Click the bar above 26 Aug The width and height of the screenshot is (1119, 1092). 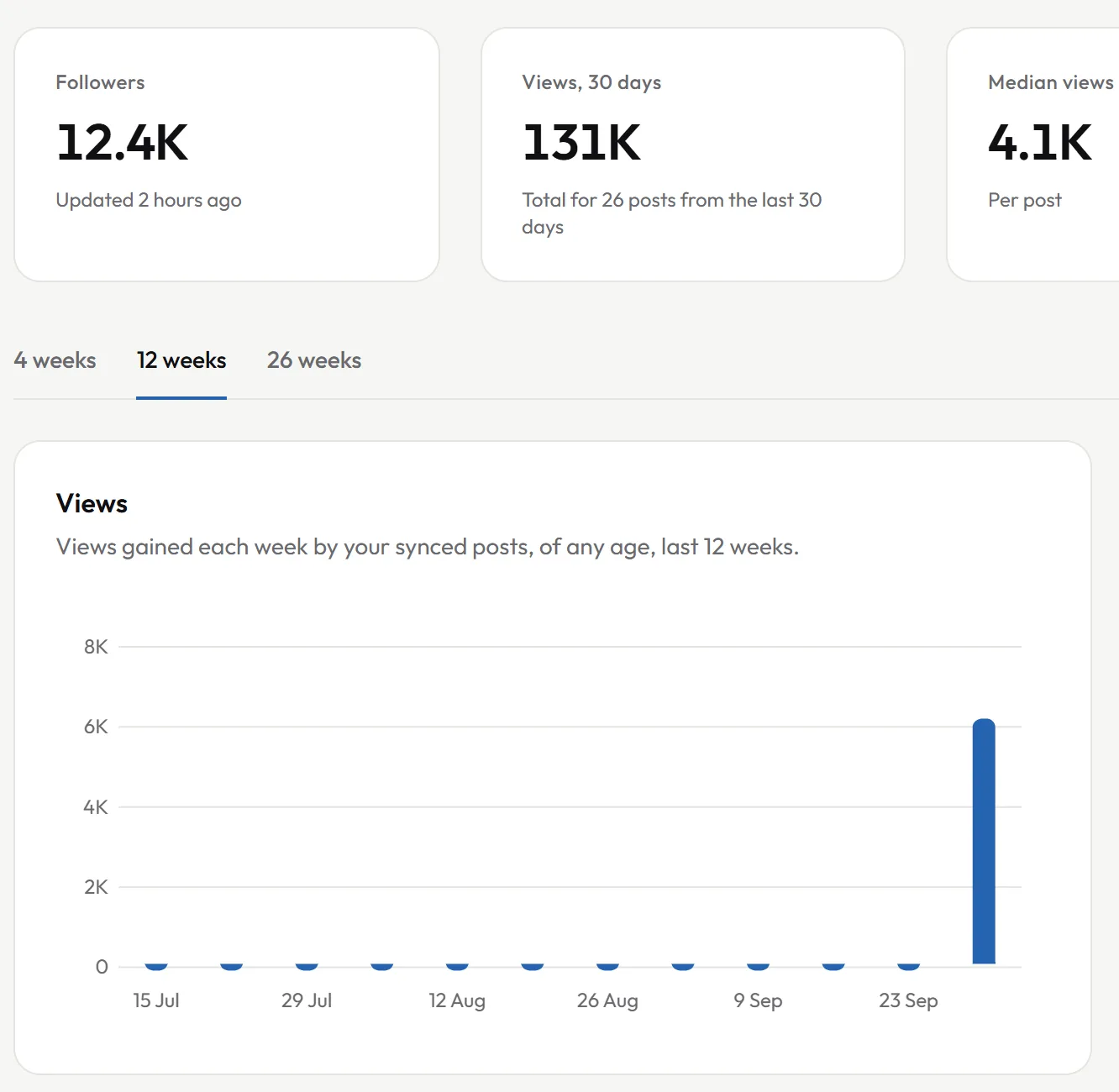click(607, 966)
